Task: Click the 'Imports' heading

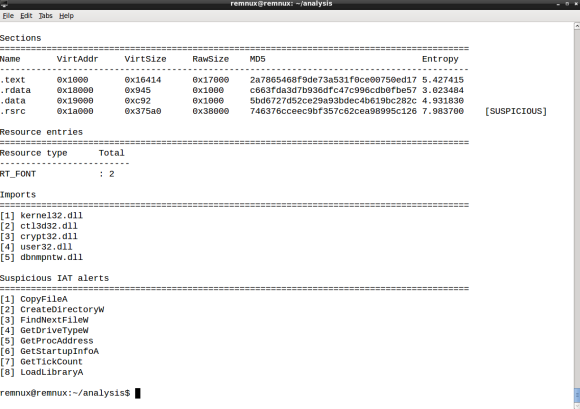Action: [x=18, y=195]
